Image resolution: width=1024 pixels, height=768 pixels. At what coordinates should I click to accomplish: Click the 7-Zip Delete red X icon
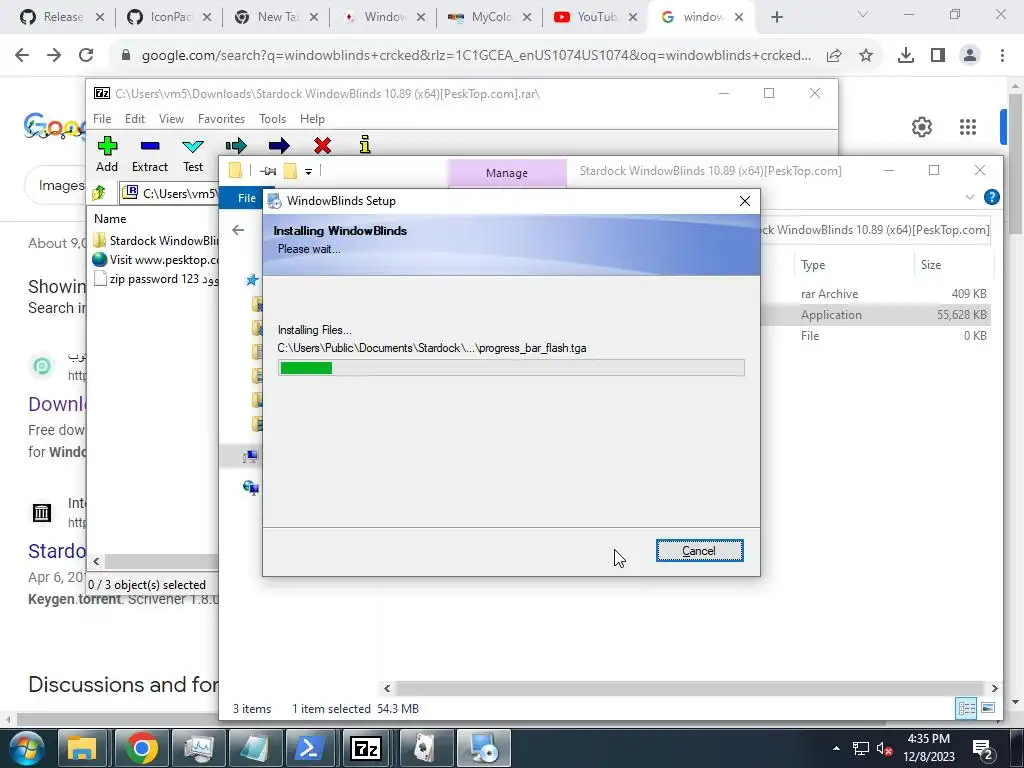tap(322, 145)
